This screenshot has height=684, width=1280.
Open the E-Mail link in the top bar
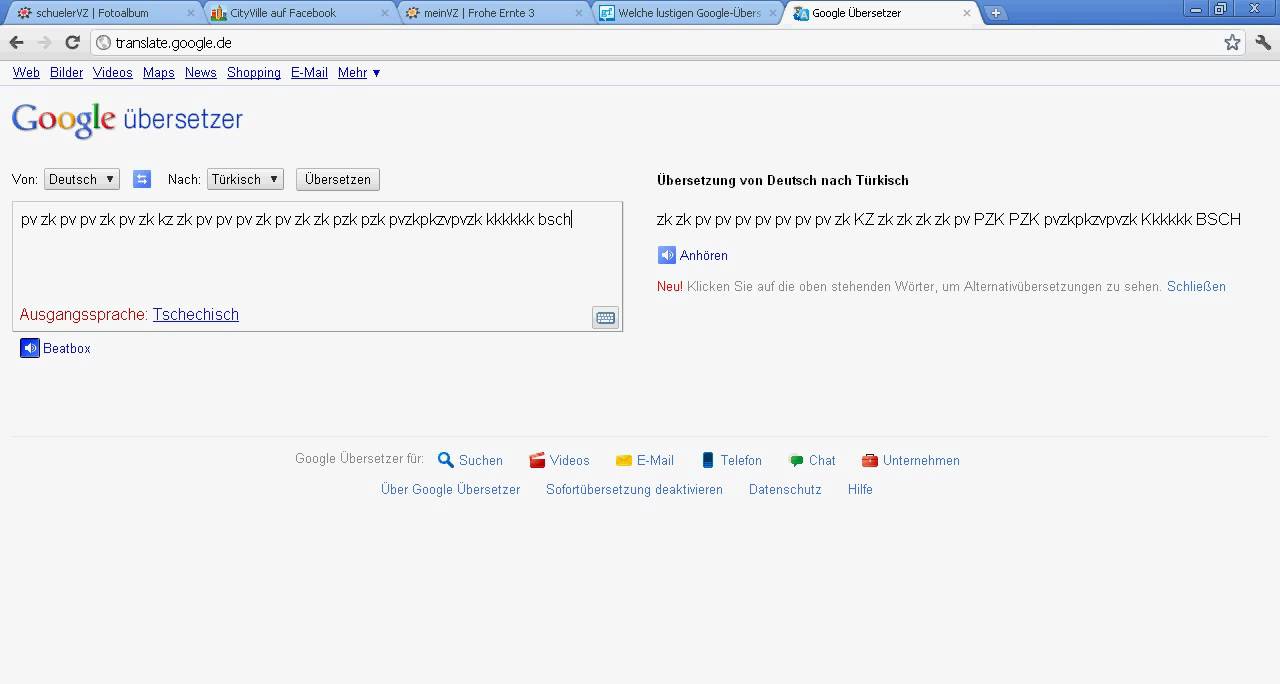[309, 72]
